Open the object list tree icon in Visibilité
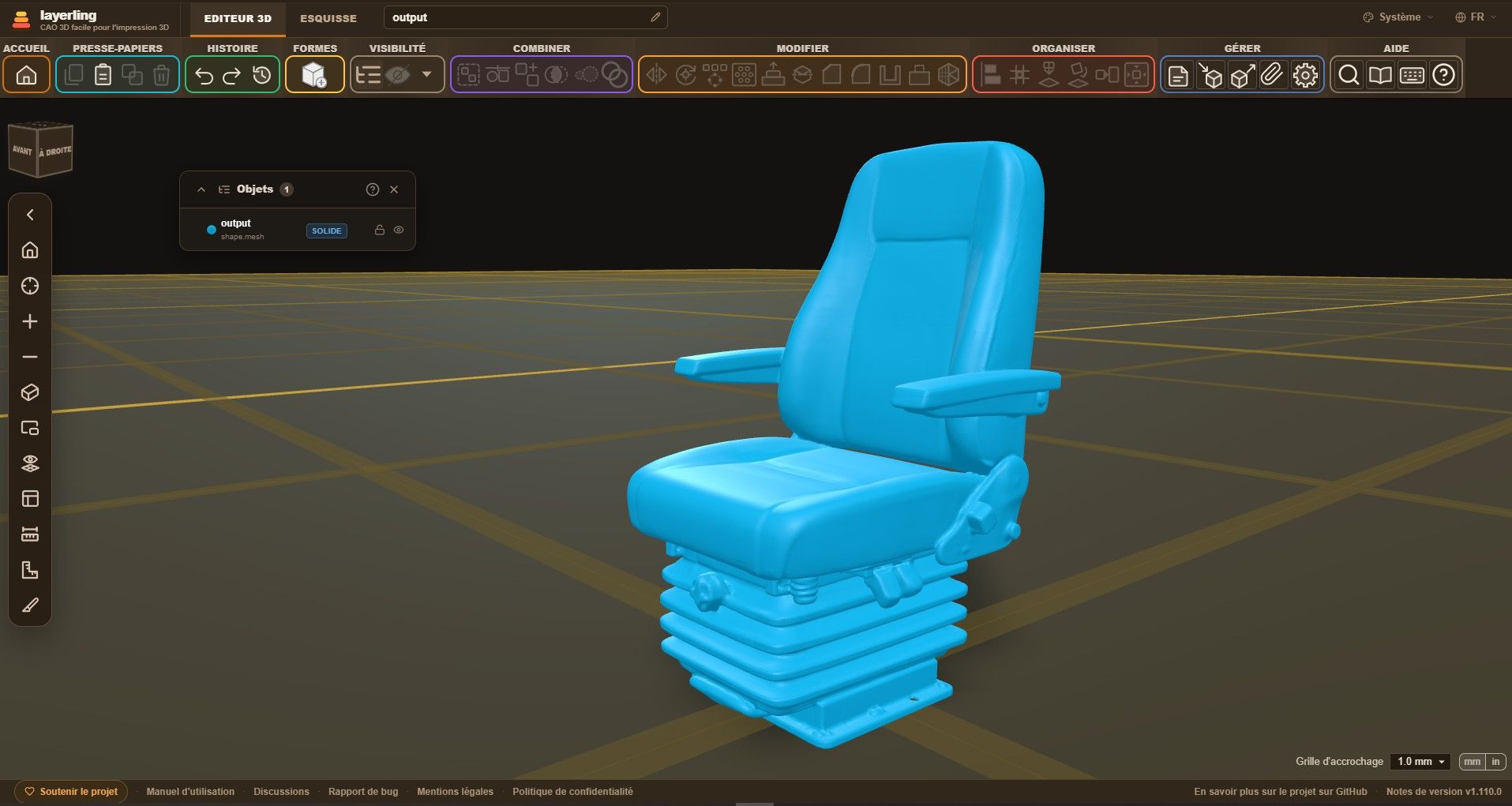The width and height of the screenshot is (1512, 806). click(368, 75)
